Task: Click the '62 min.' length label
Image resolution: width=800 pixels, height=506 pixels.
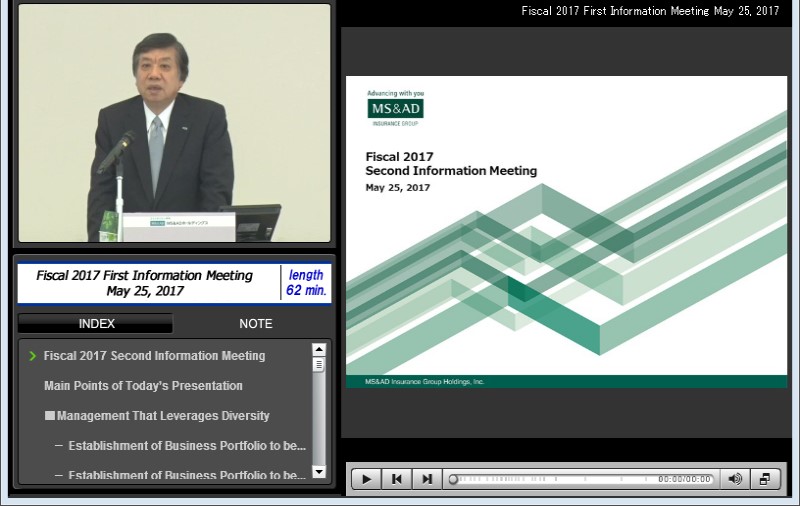Action: click(306, 290)
